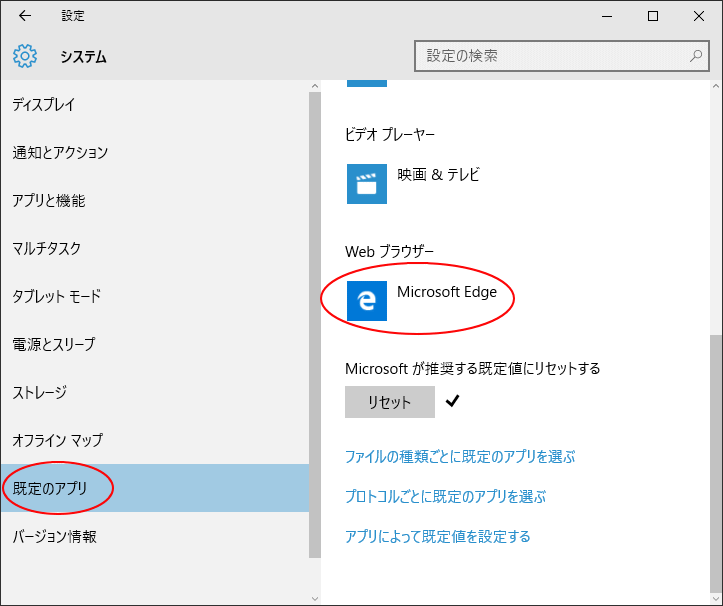Select オフライン マップ in sidebar

click(x=154, y=440)
